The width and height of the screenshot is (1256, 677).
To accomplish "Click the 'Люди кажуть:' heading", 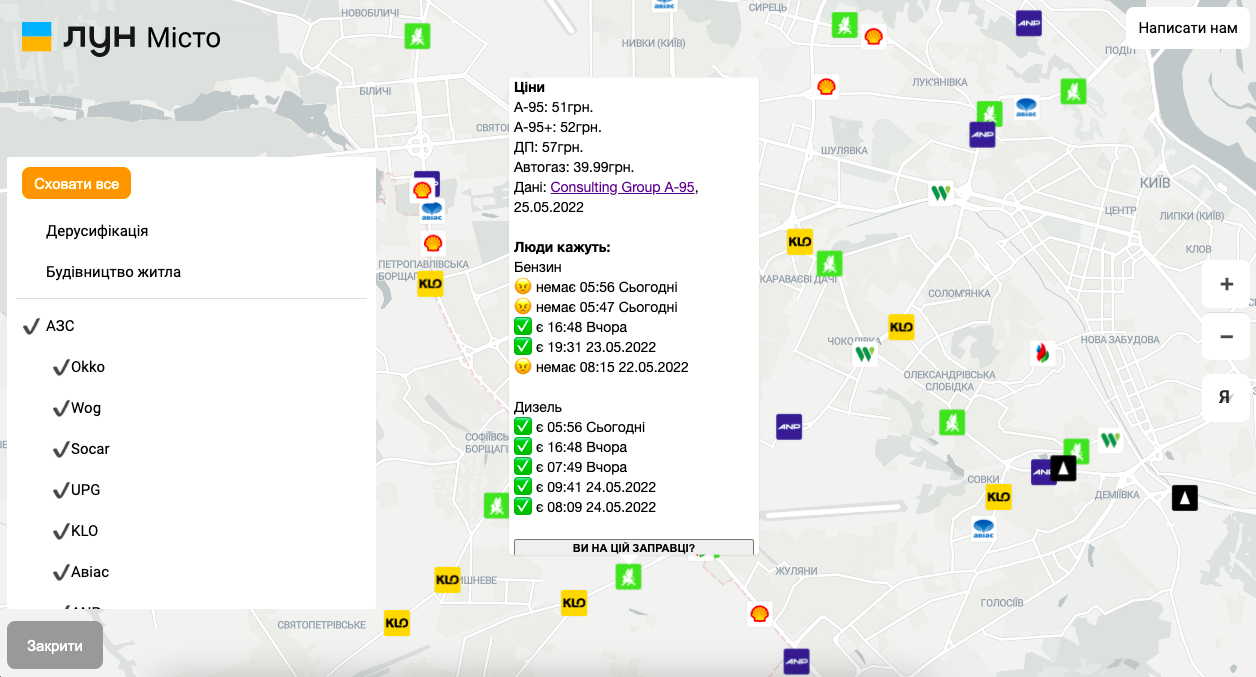I will click(562, 247).
